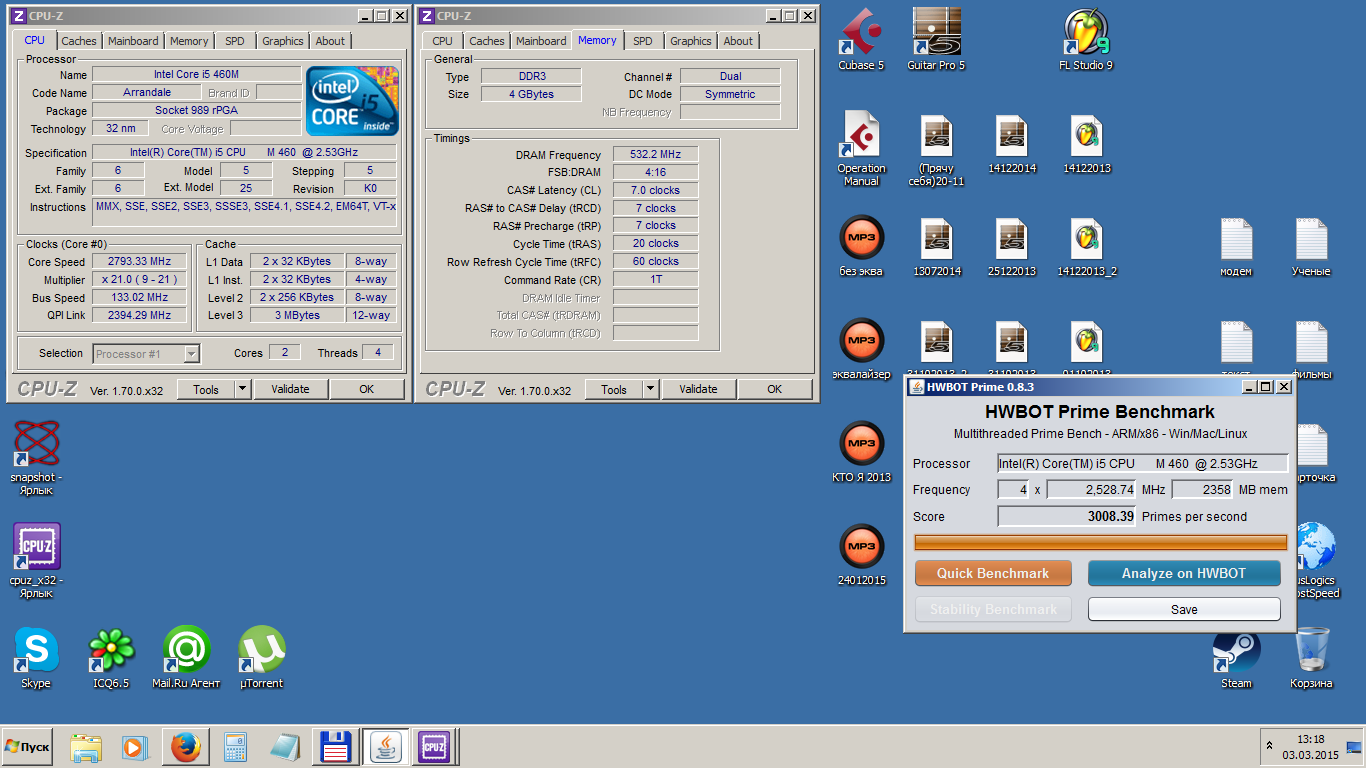Launch Skype from the desktop
Image resolution: width=1366 pixels, height=768 pixels.
(x=36, y=657)
